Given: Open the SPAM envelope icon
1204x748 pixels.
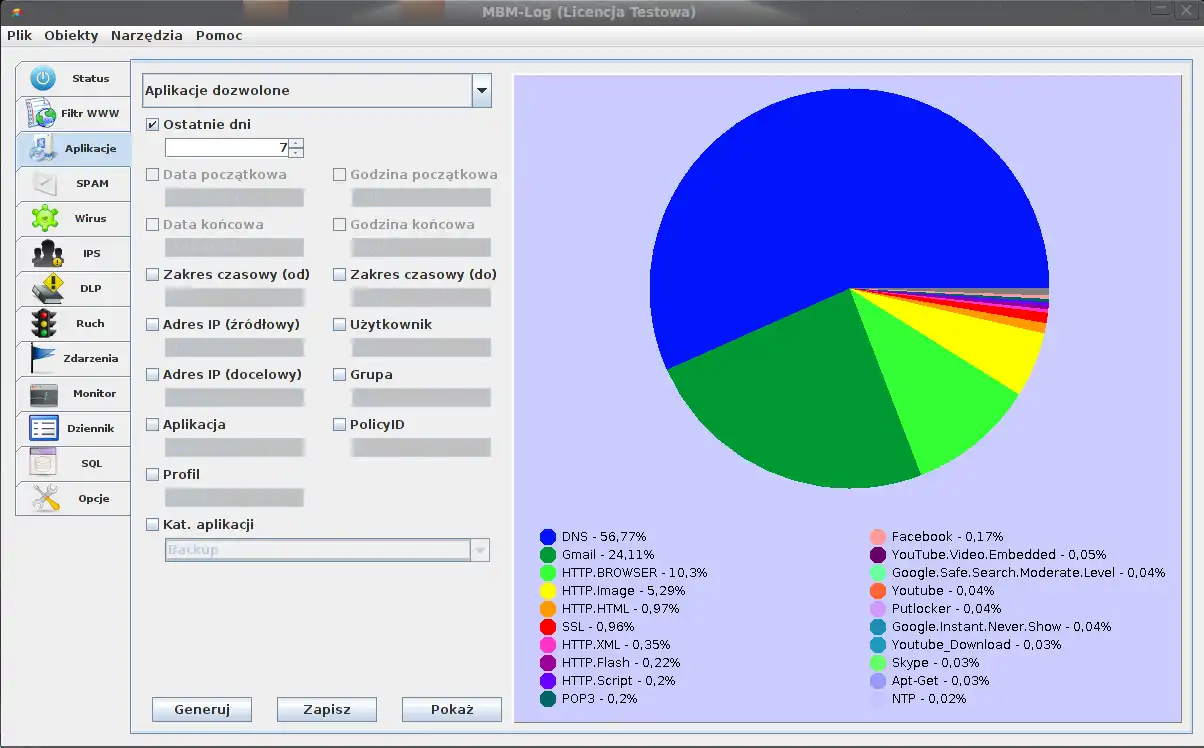Looking at the screenshot, I should click(45, 183).
